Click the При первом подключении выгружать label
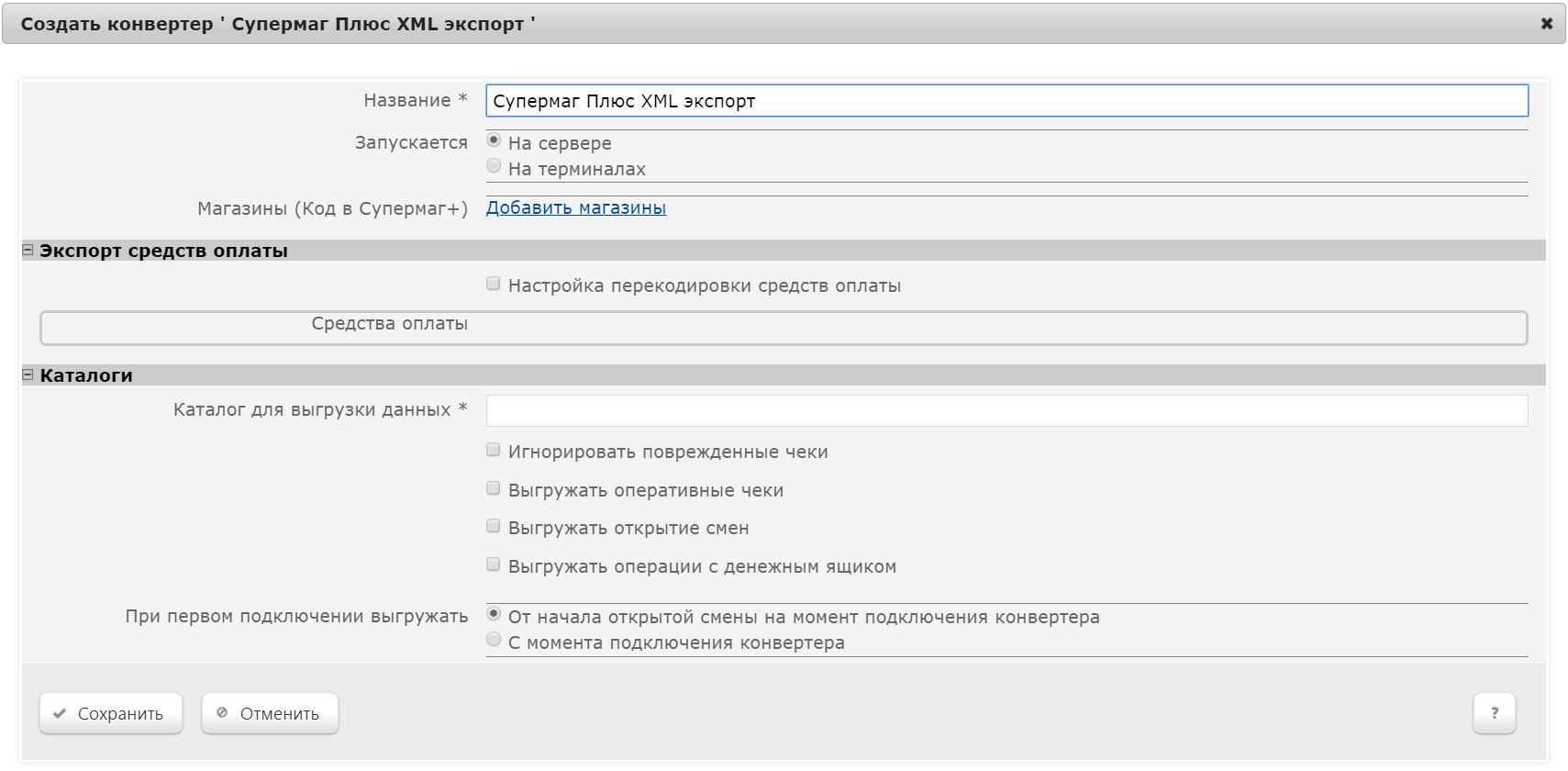This screenshot has width=1568, height=771. [296, 616]
